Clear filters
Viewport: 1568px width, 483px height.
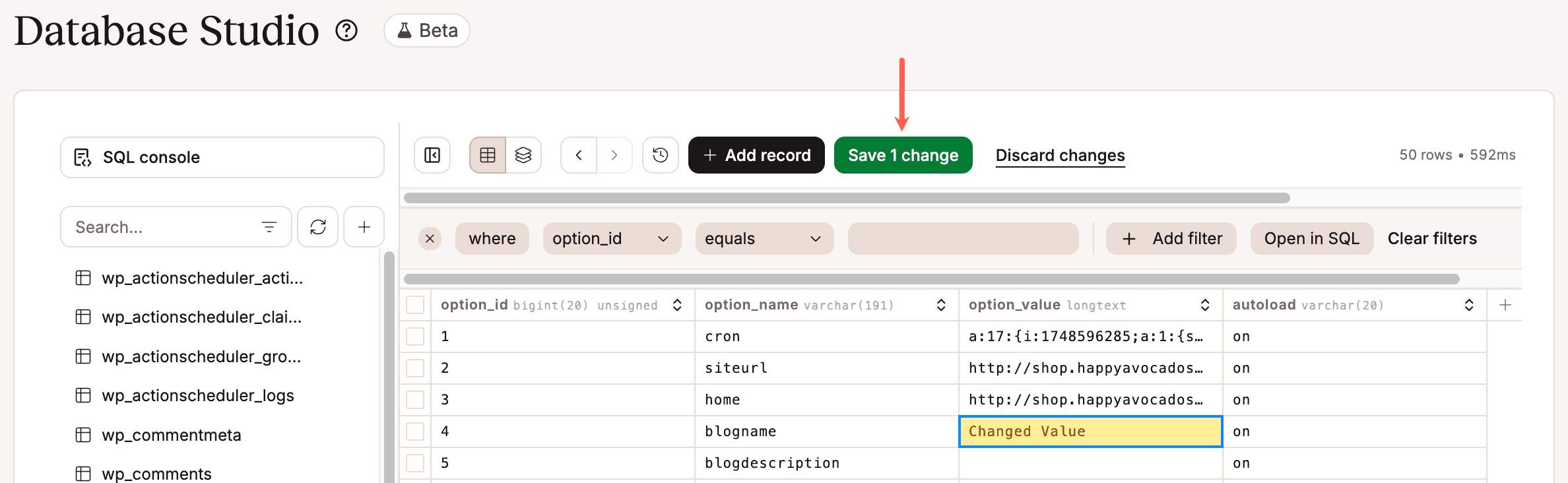1432,238
